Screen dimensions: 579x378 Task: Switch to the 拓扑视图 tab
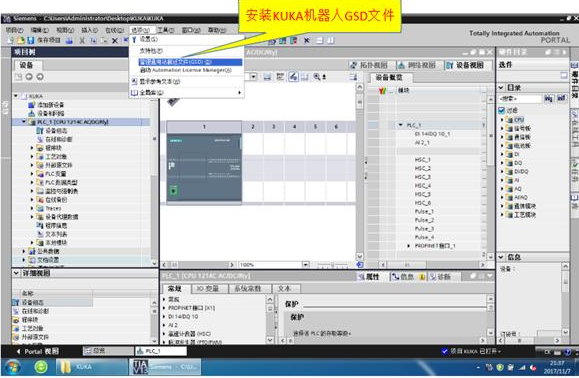coord(370,65)
